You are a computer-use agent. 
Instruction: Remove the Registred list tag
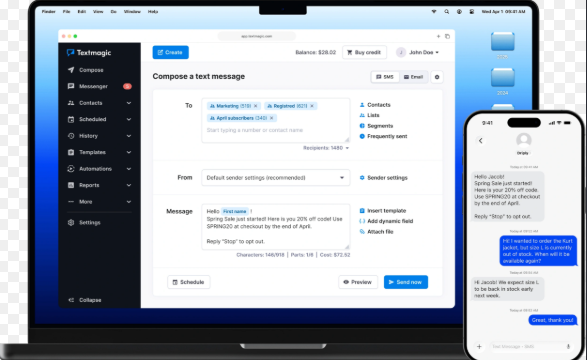tap(312, 106)
